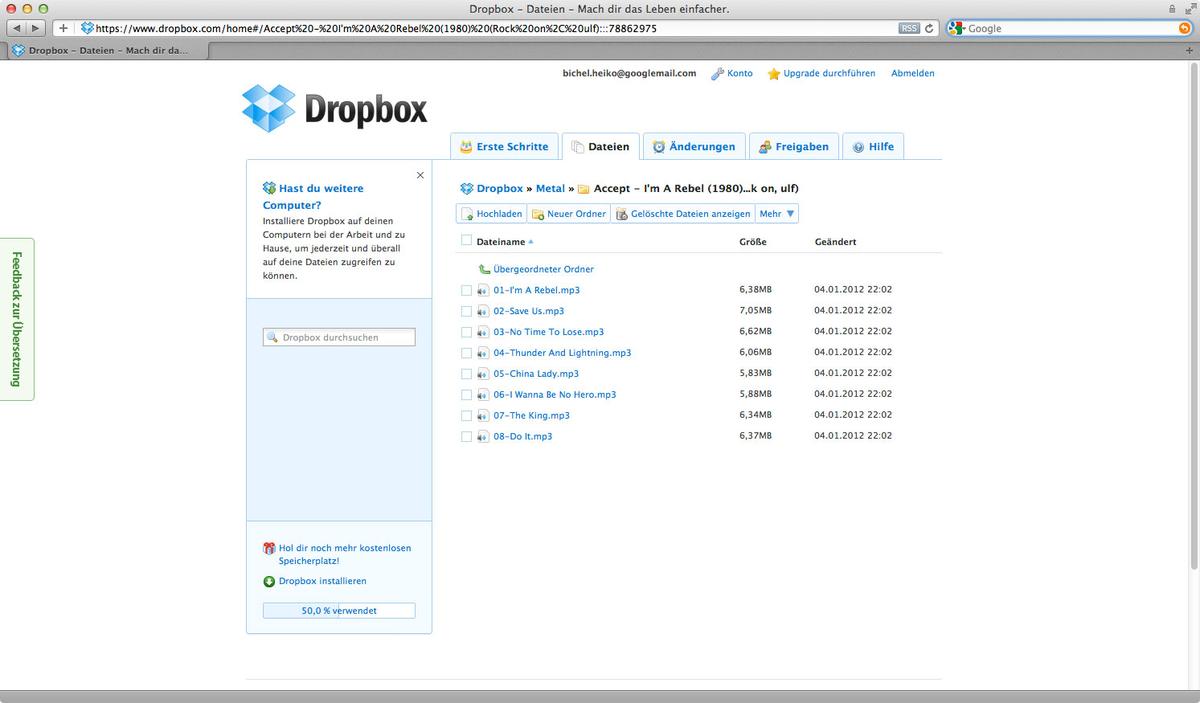Click the magnifier icon in Dropbox search
Screen dimensions: 1200x703
click(x=272, y=338)
